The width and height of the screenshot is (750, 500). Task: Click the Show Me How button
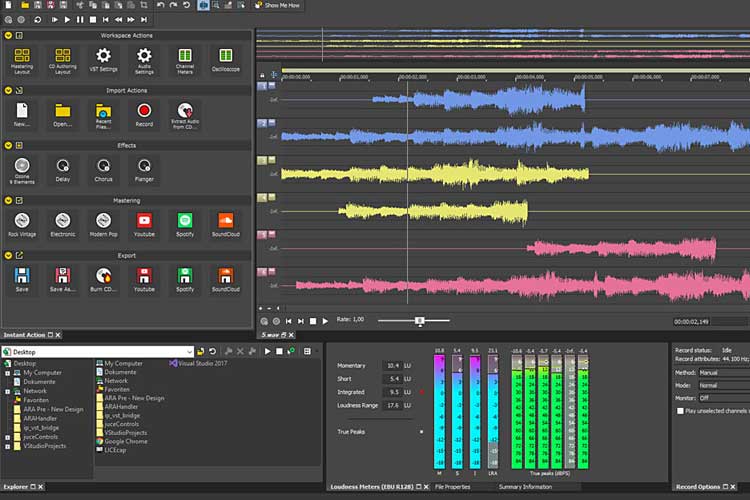click(x=278, y=5)
